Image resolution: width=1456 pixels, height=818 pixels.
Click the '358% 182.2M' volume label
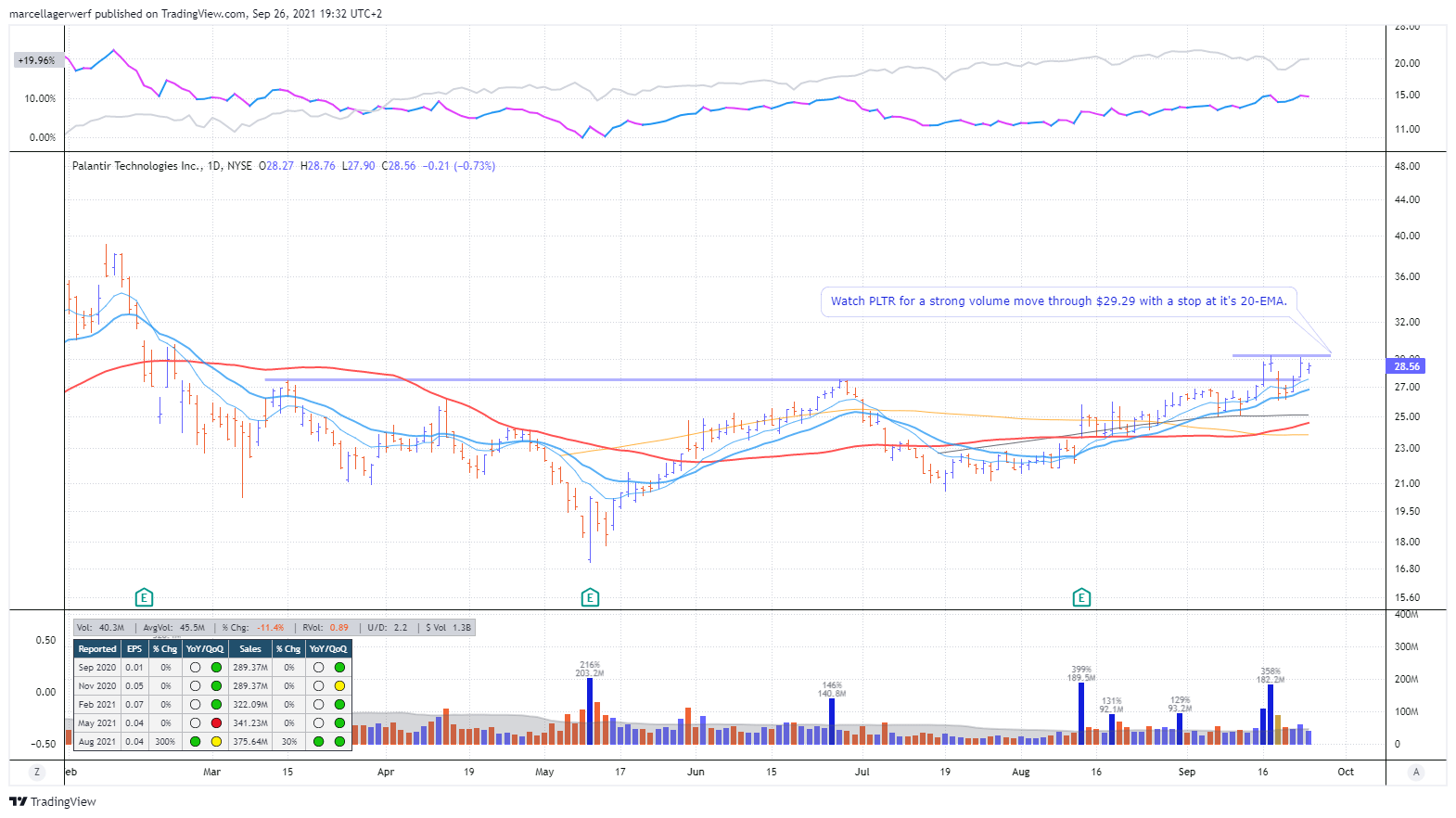(1271, 675)
